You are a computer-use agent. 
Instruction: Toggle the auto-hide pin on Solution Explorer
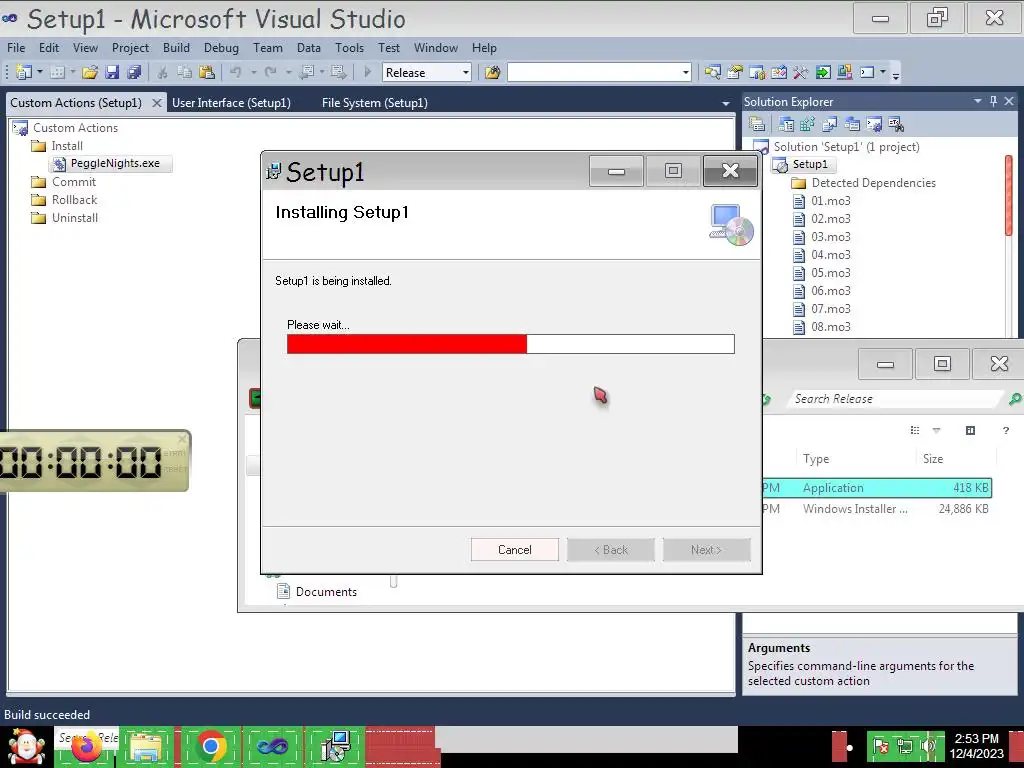click(x=993, y=101)
